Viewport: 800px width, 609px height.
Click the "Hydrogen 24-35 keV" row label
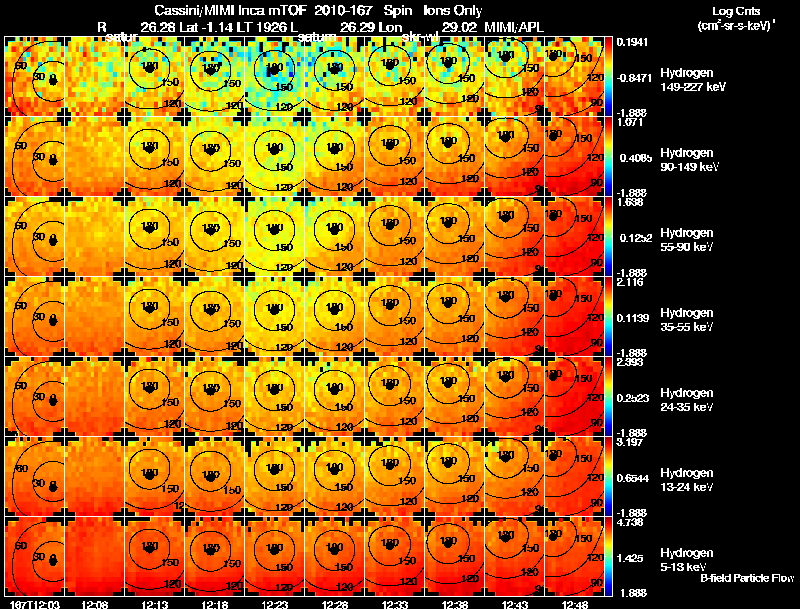coord(687,400)
